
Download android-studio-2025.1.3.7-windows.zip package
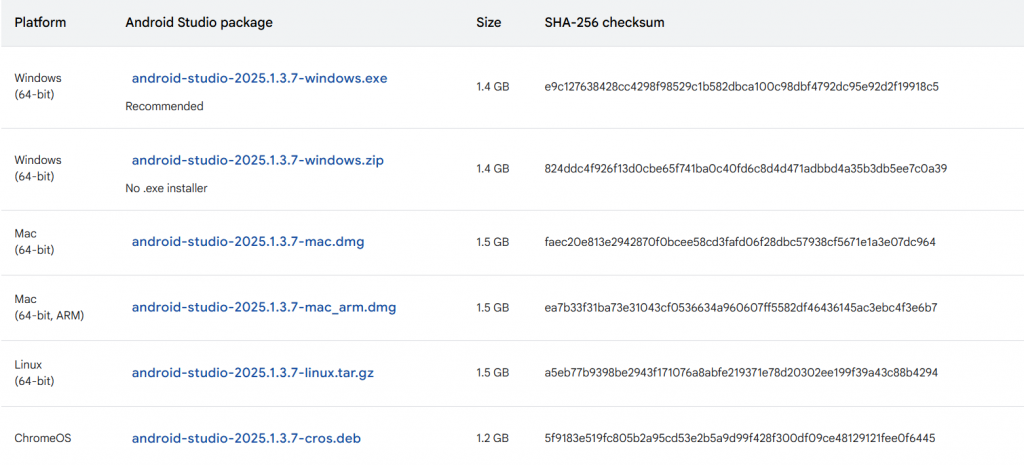pyautogui.click(x=257, y=161)
